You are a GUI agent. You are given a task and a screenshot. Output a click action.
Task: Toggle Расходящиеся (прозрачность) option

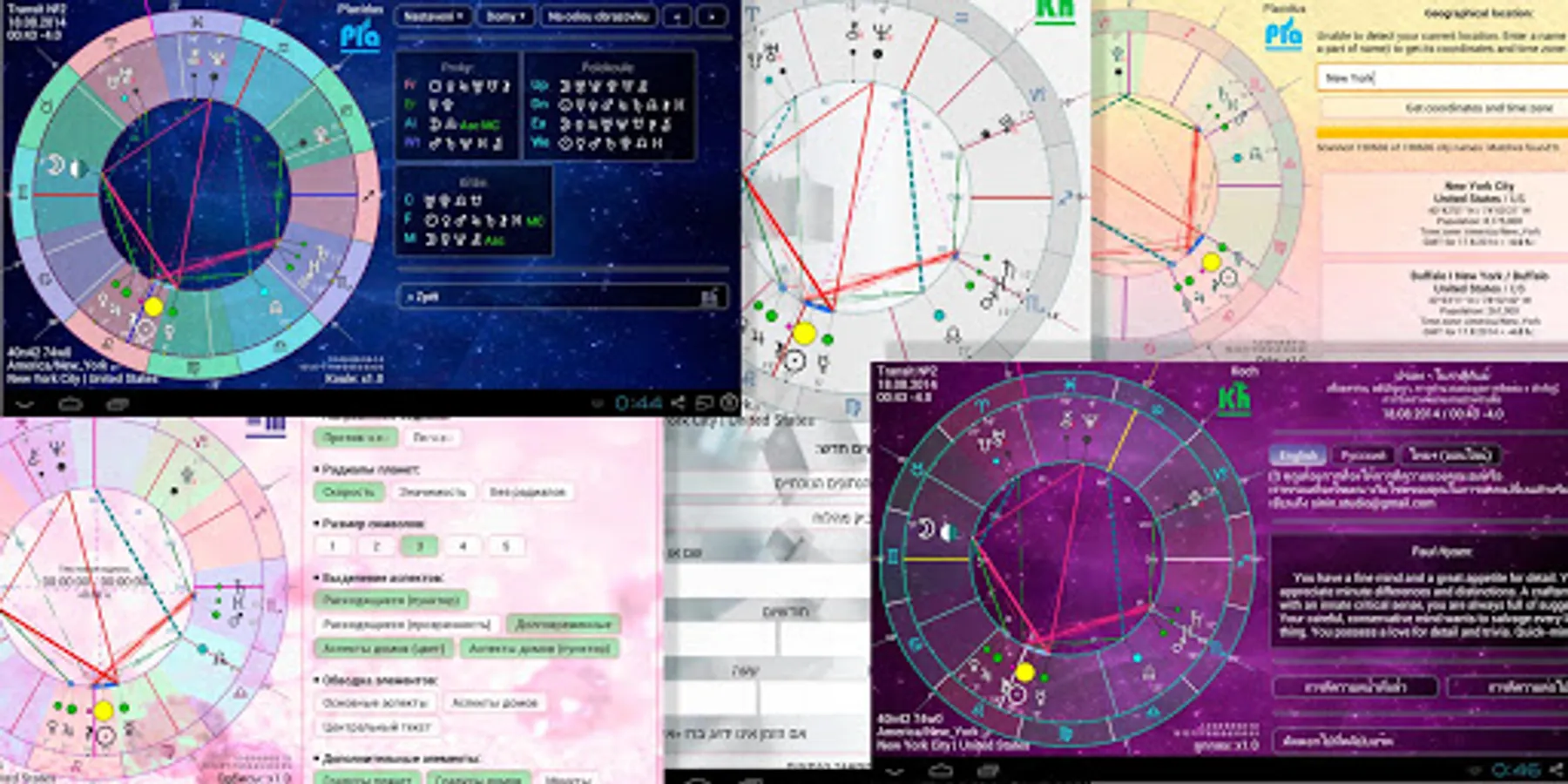coord(407,624)
